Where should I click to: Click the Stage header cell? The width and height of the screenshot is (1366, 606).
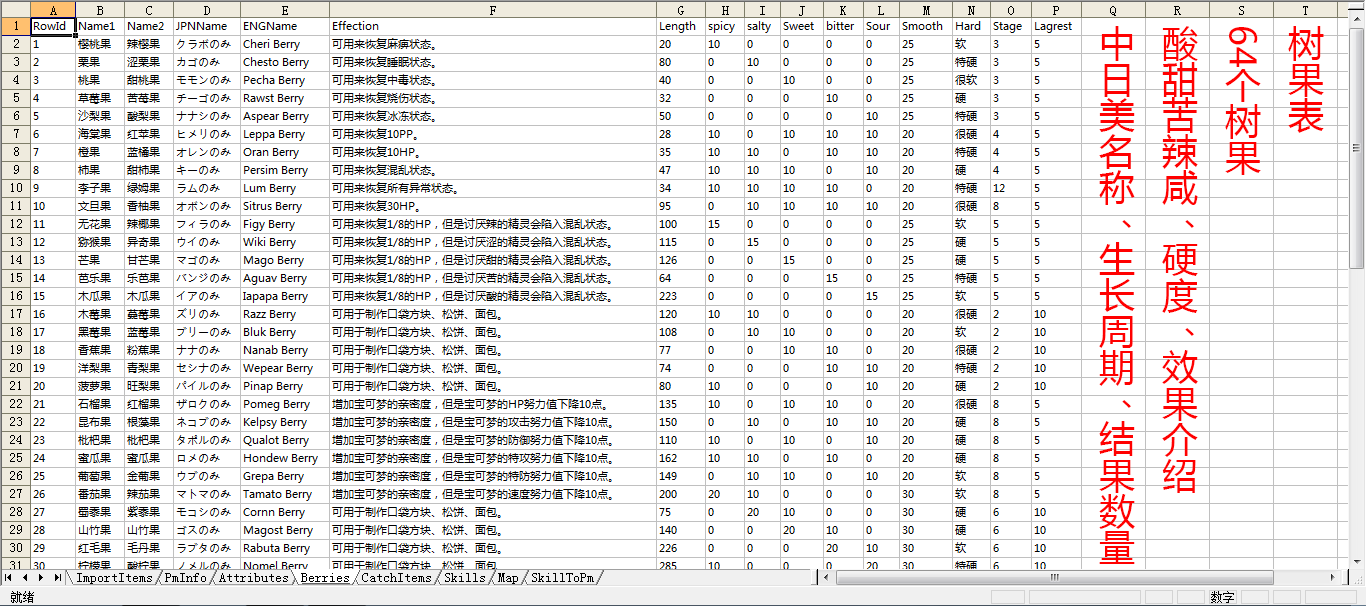[x=1010, y=26]
